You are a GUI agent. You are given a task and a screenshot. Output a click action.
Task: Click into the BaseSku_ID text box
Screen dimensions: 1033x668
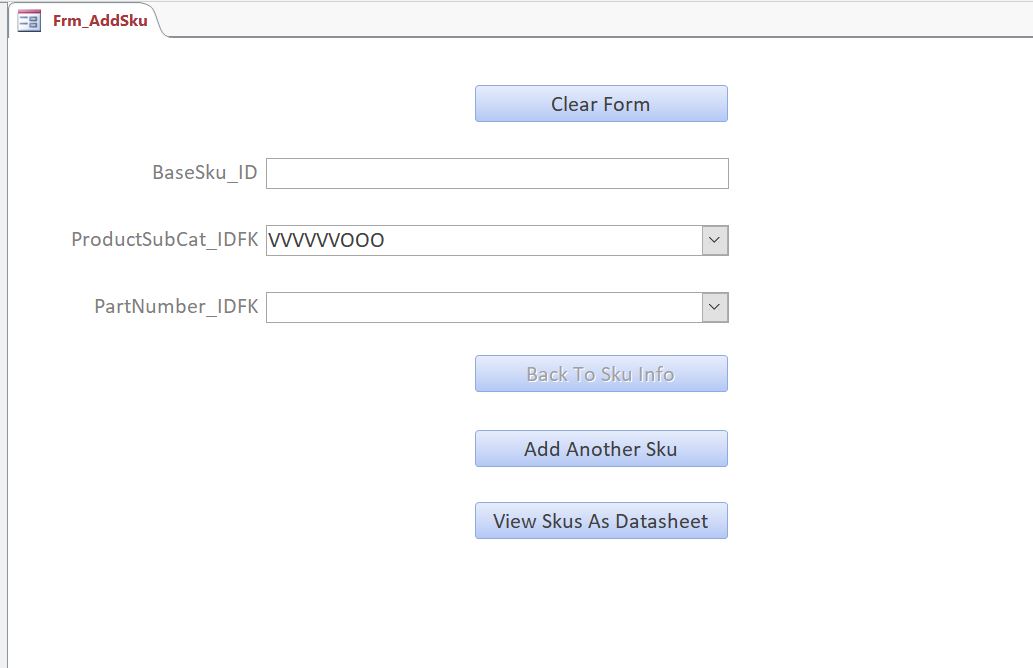(497, 173)
